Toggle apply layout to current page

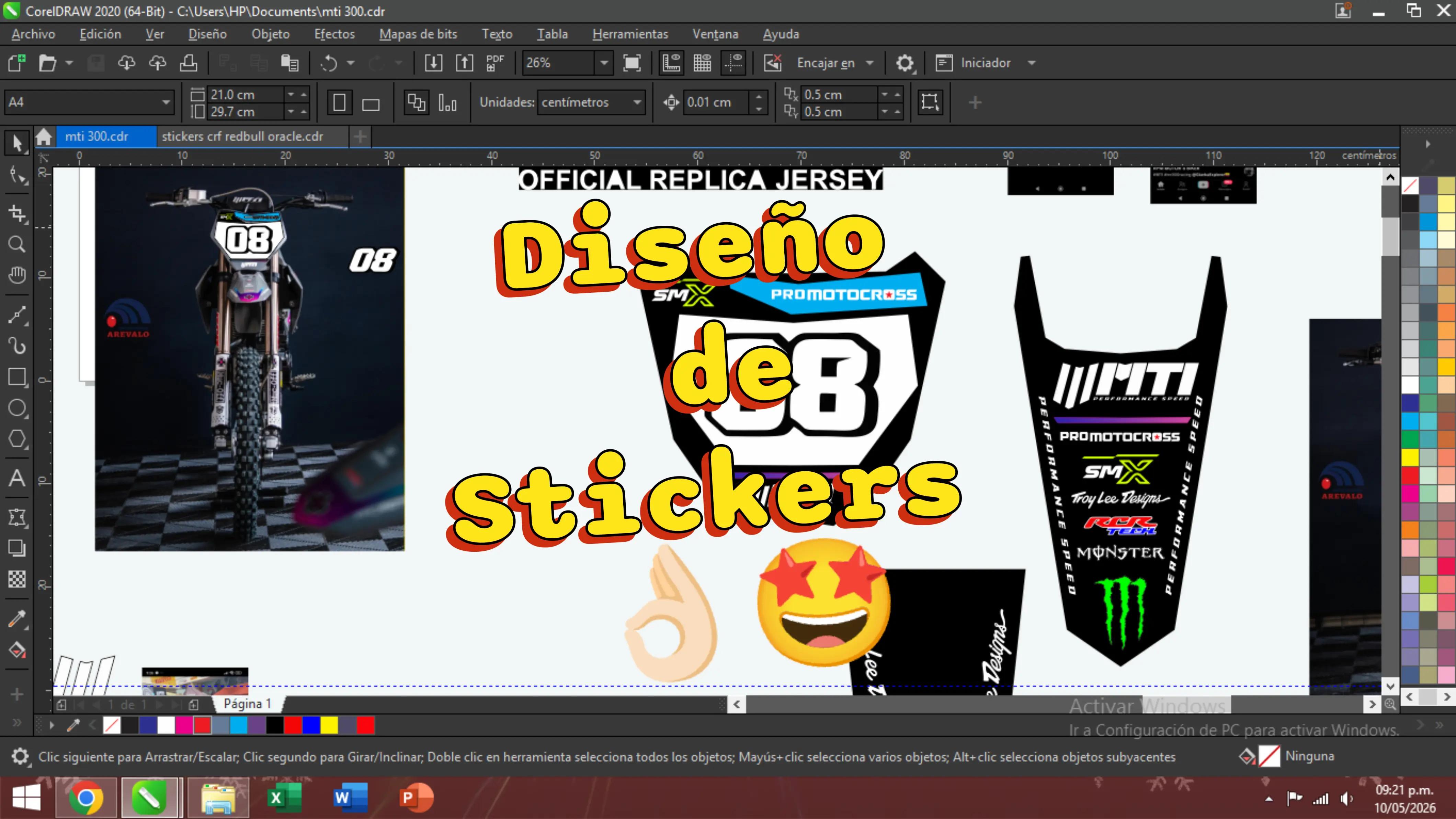448,102
